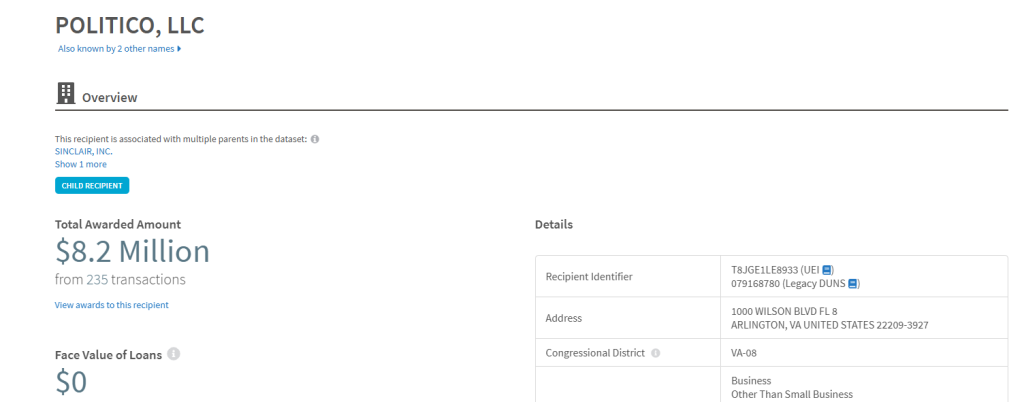Click the $0 face value of loans
Viewport: 1024px width, 402px height.
[71, 382]
